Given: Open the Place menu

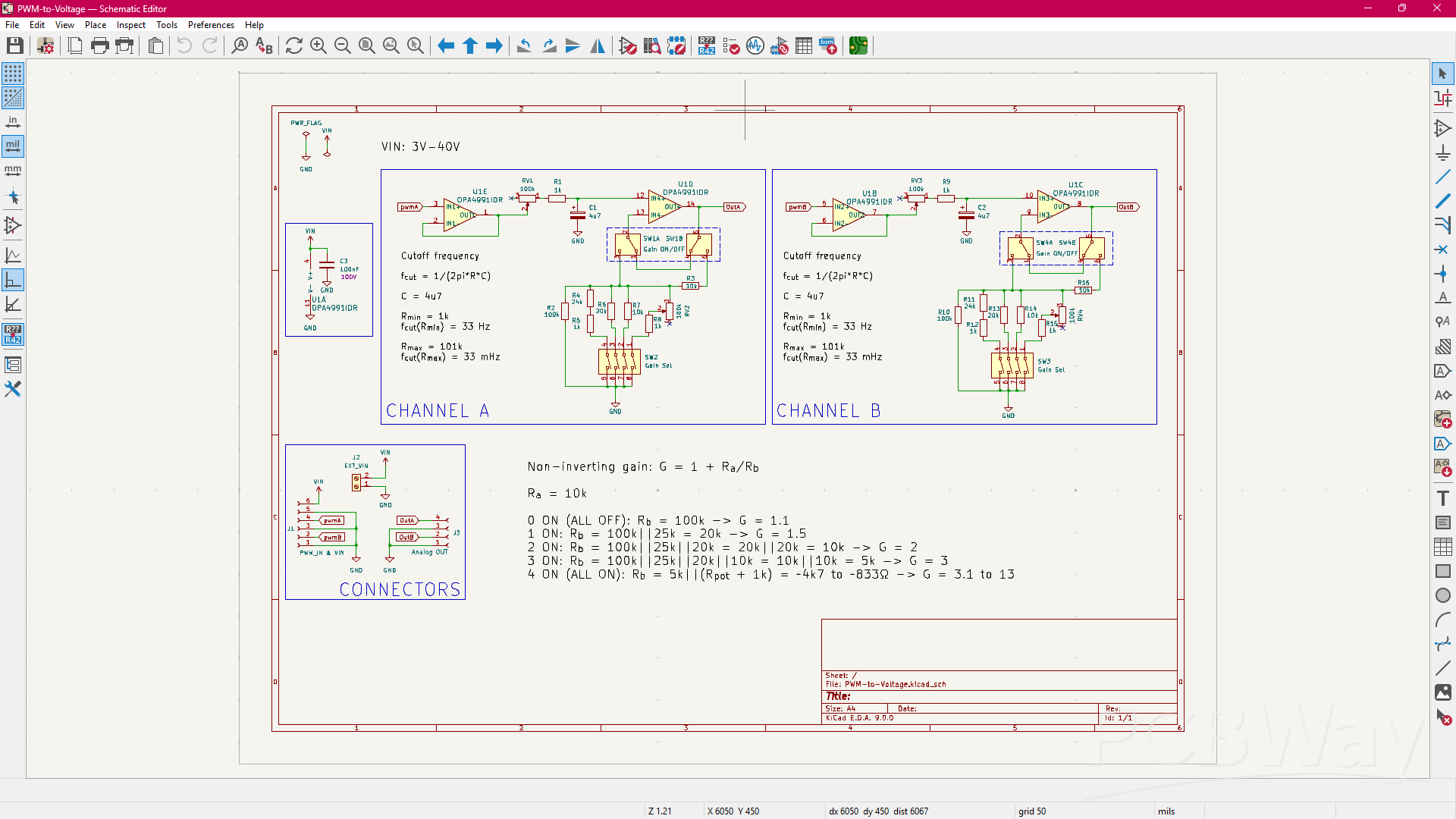Looking at the screenshot, I should [95, 24].
